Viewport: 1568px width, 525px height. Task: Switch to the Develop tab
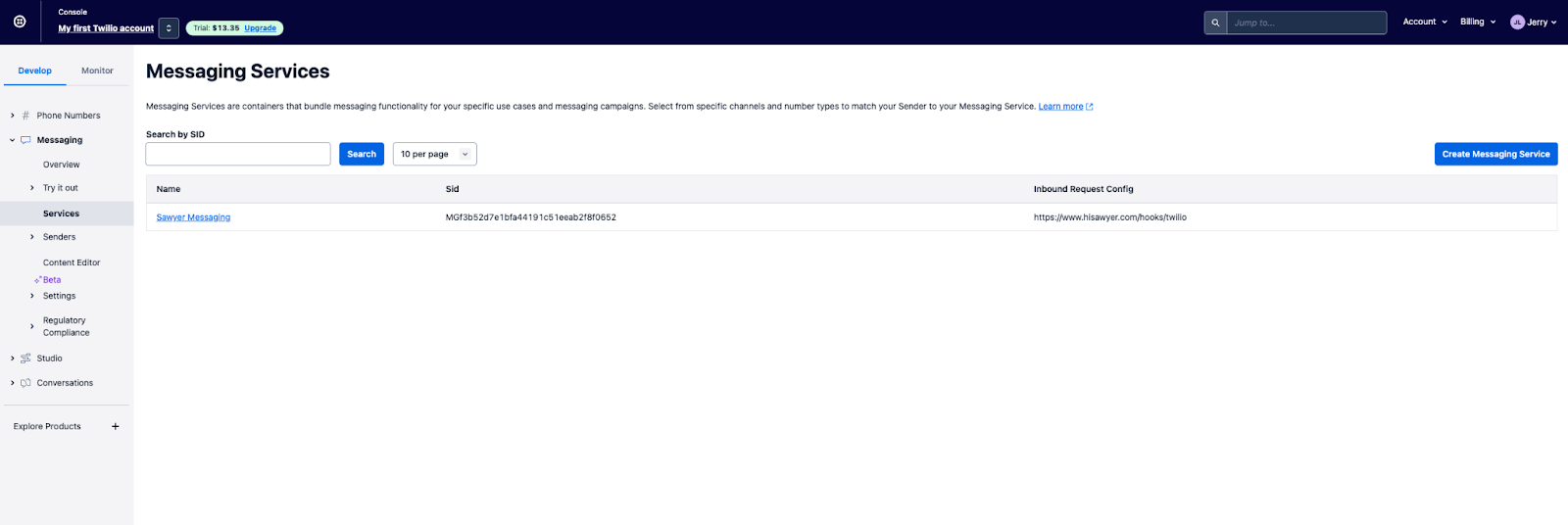[35, 71]
